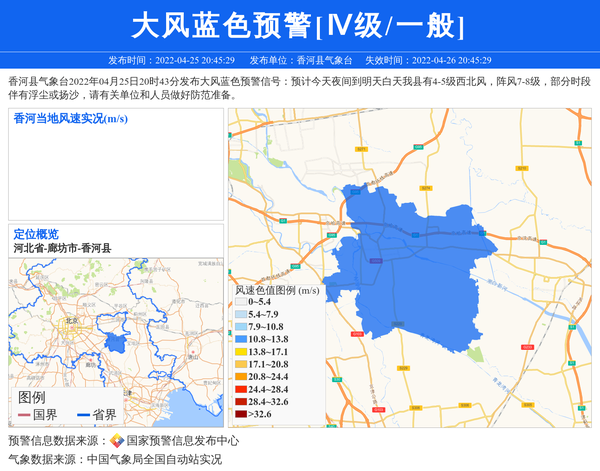The image size is (600, 471).
Task: Click the title 大风蓝色预警[IV级/一般]
Action: click(x=298, y=26)
